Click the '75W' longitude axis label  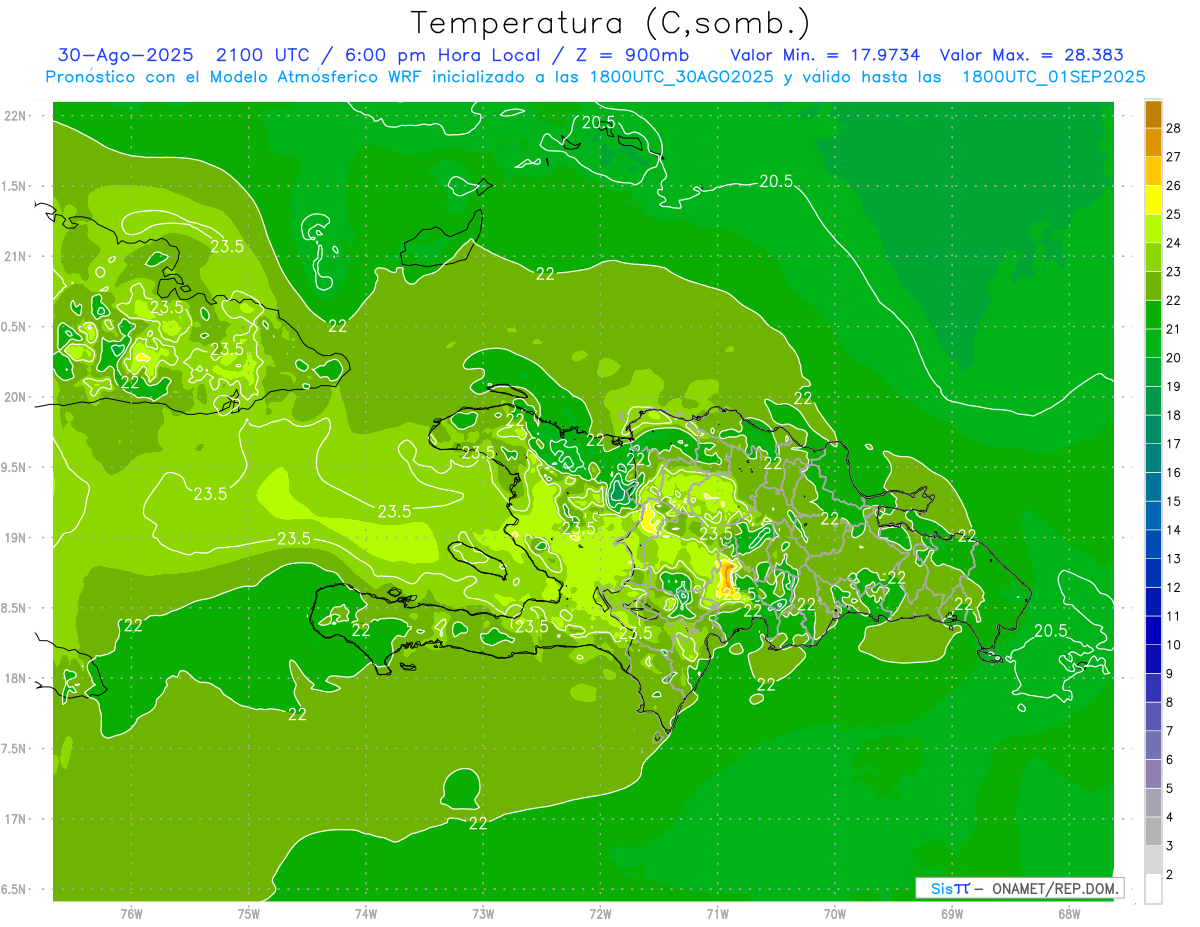coord(249,914)
